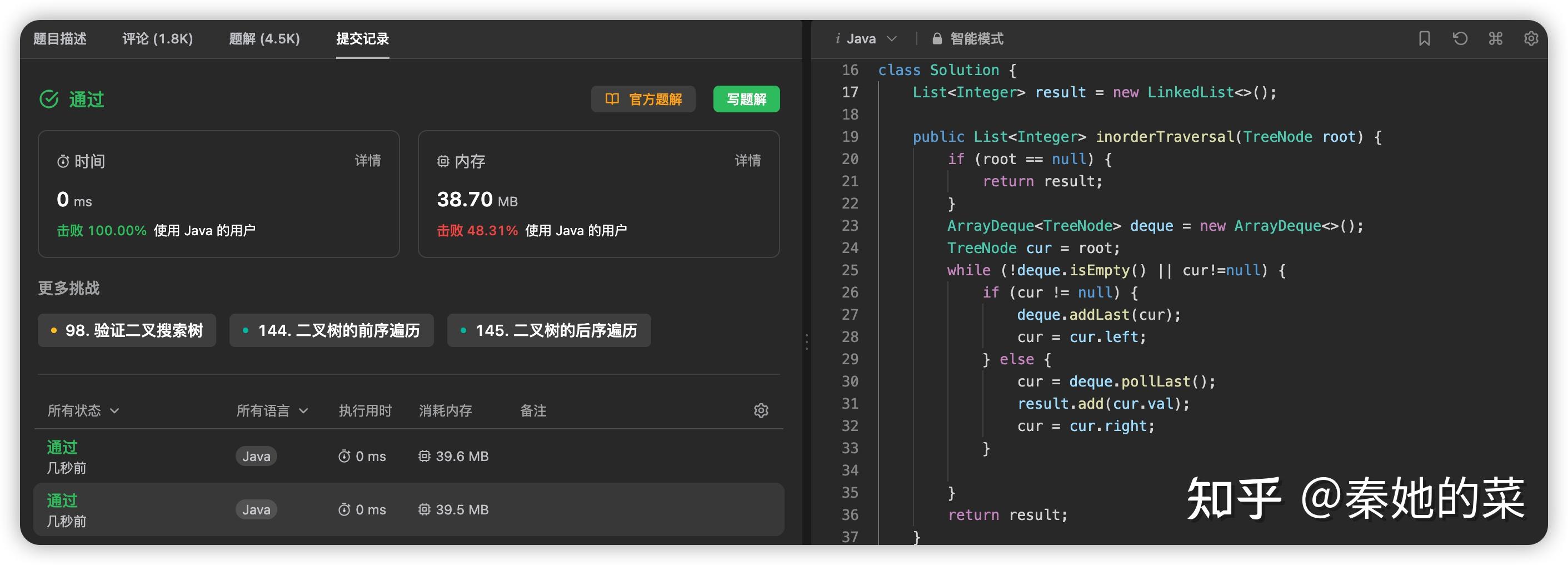Click the clock icon in the 时间 card

63,161
